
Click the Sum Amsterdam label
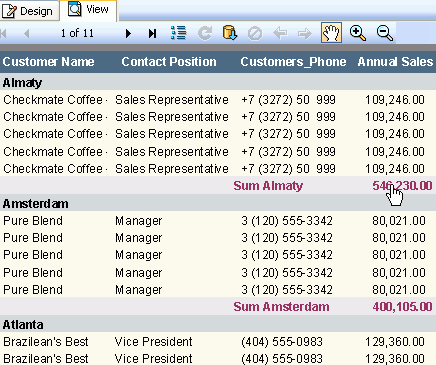click(281, 307)
